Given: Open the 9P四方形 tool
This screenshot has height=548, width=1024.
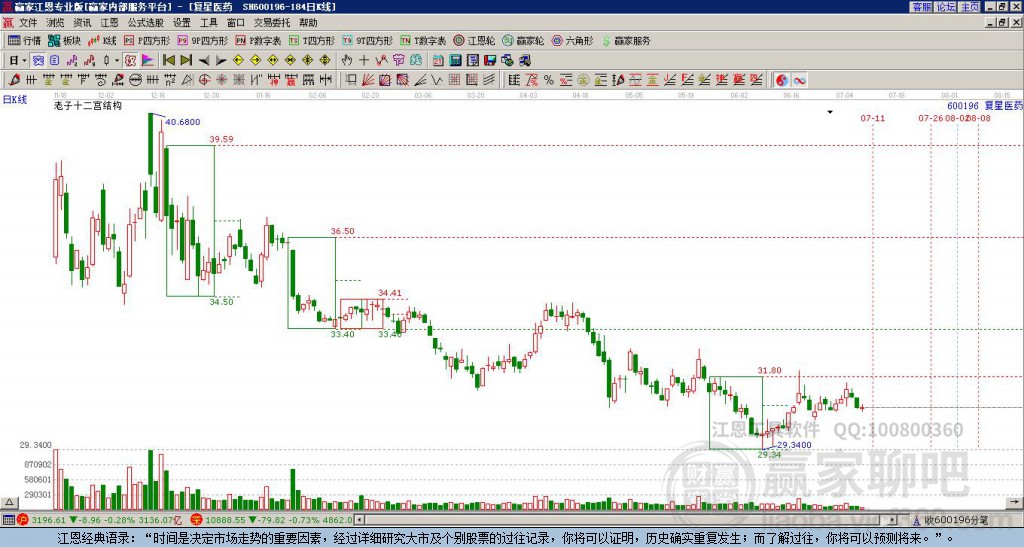Looking at the screenshot, I should (203, 40).
